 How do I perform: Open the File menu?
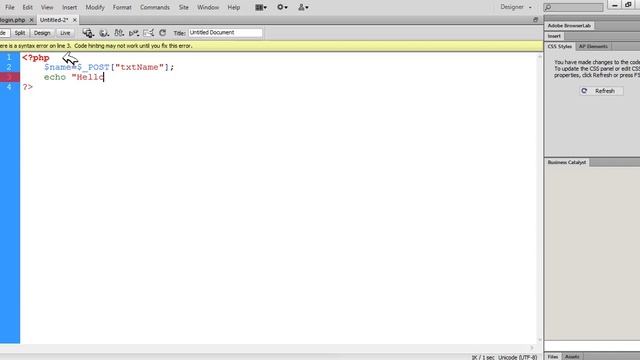10,7
